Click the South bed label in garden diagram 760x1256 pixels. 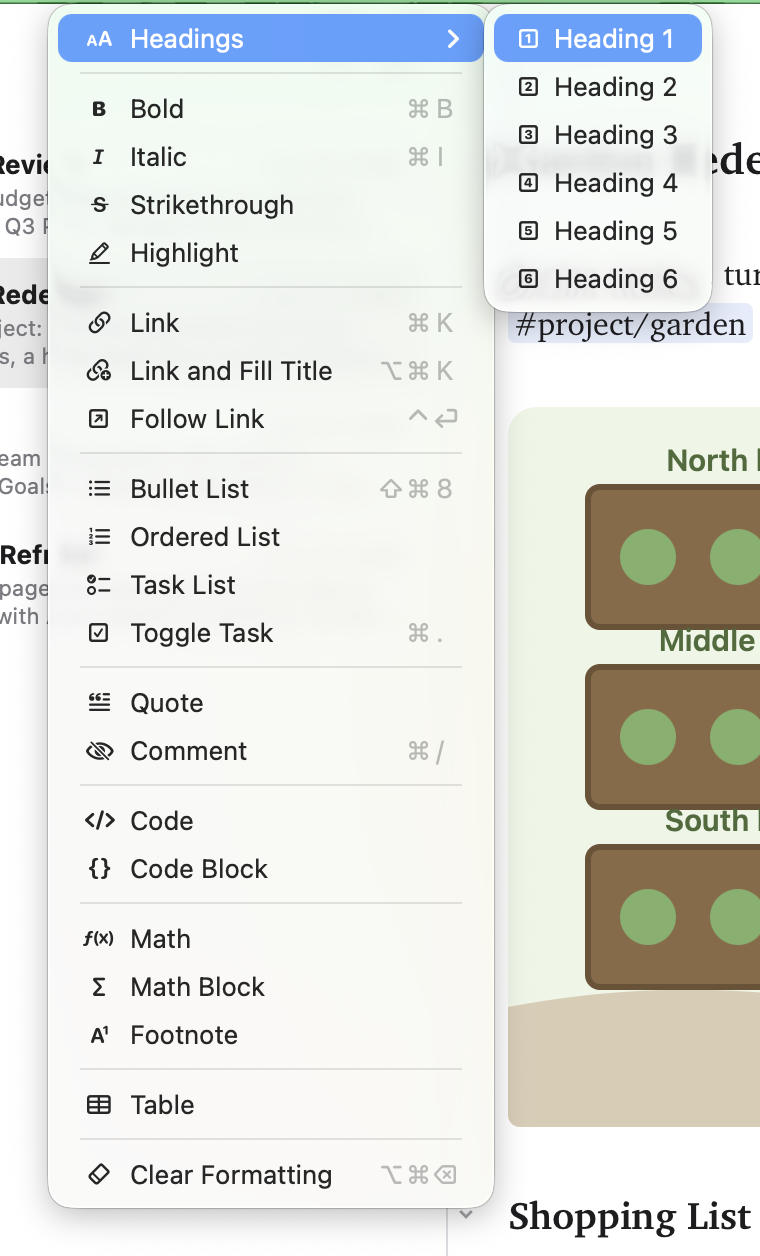pos(712,821)
